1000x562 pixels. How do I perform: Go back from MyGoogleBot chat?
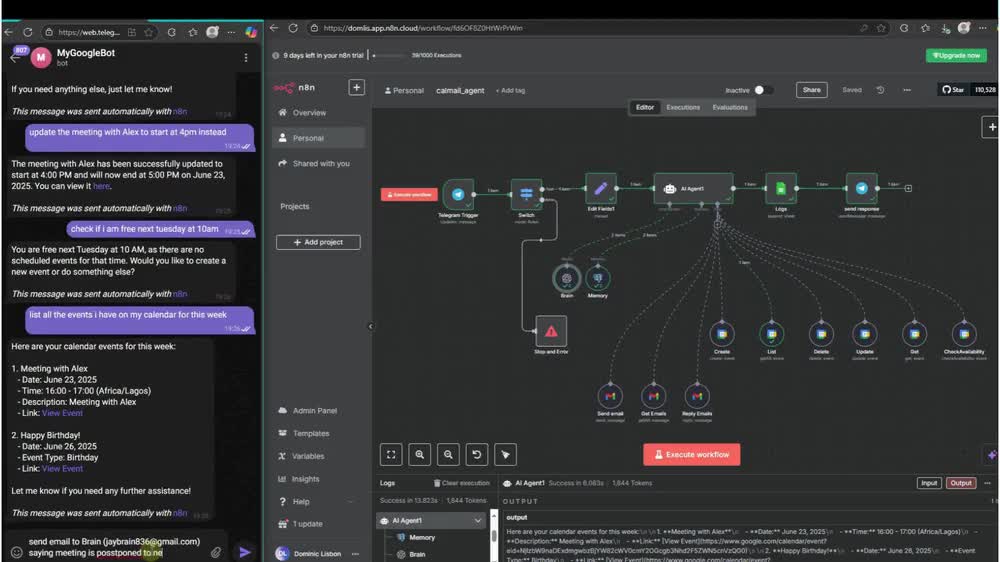pyautogui.click(x=15, y=57)
